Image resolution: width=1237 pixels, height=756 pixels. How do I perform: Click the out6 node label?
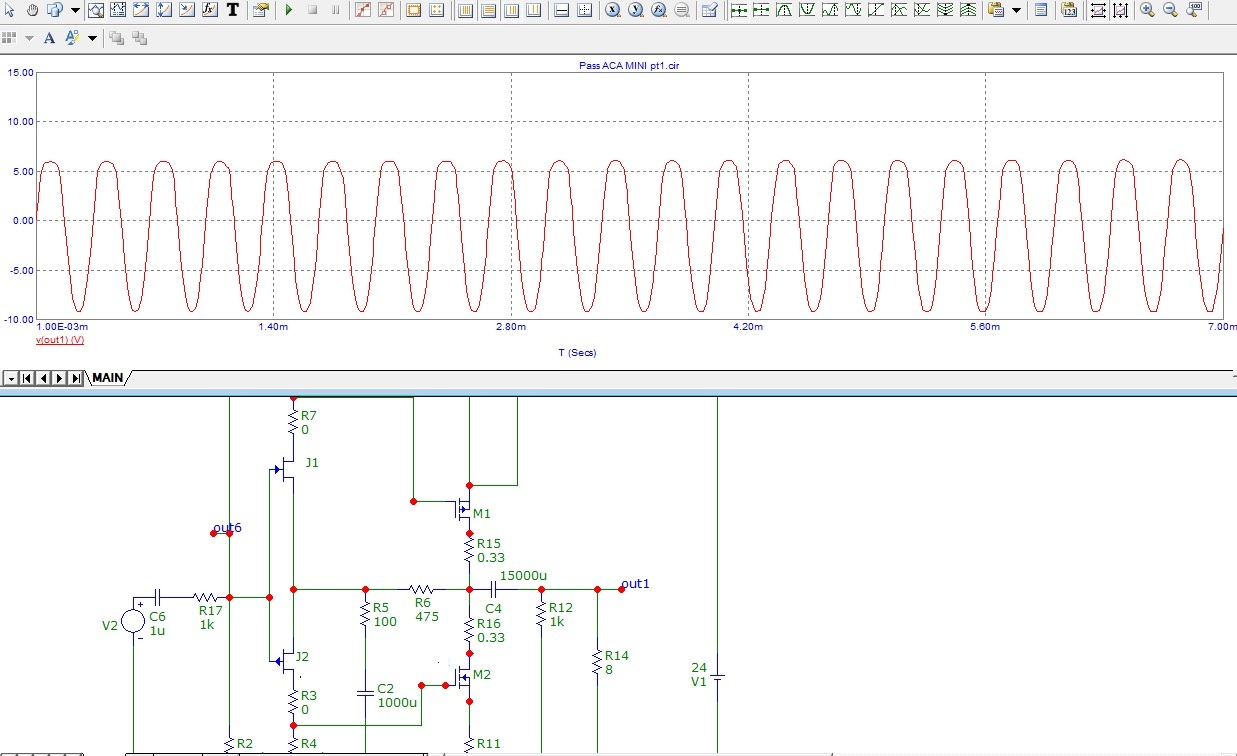pos(227,527)
